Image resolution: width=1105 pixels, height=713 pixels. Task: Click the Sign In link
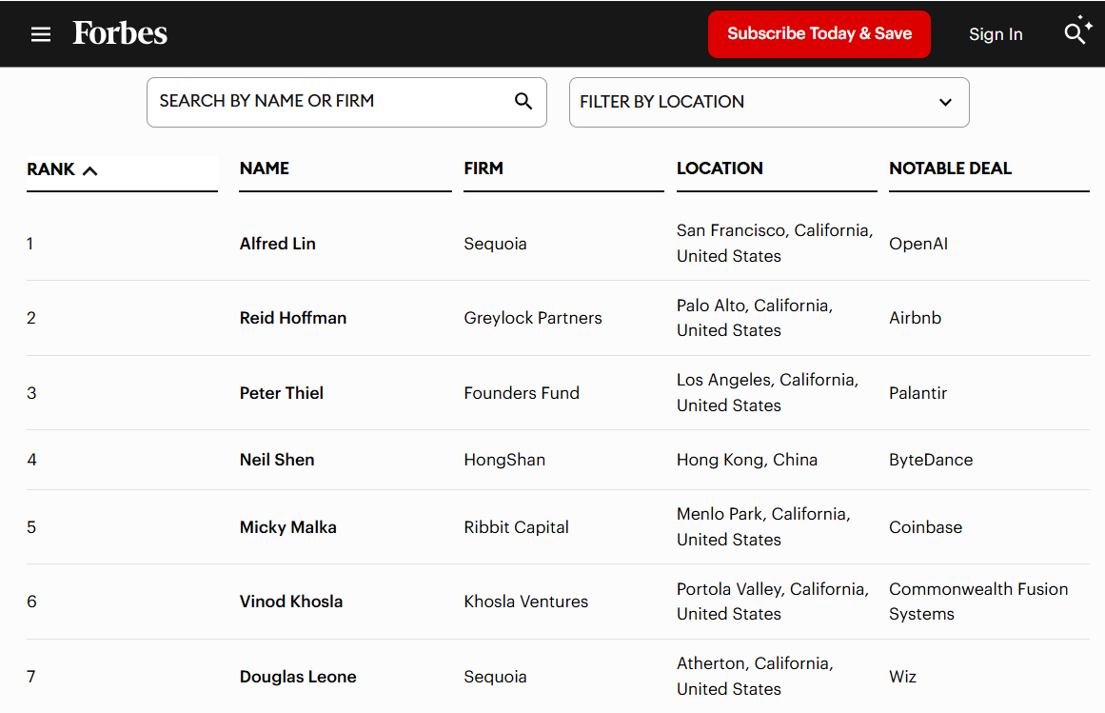tap(995, 35)
